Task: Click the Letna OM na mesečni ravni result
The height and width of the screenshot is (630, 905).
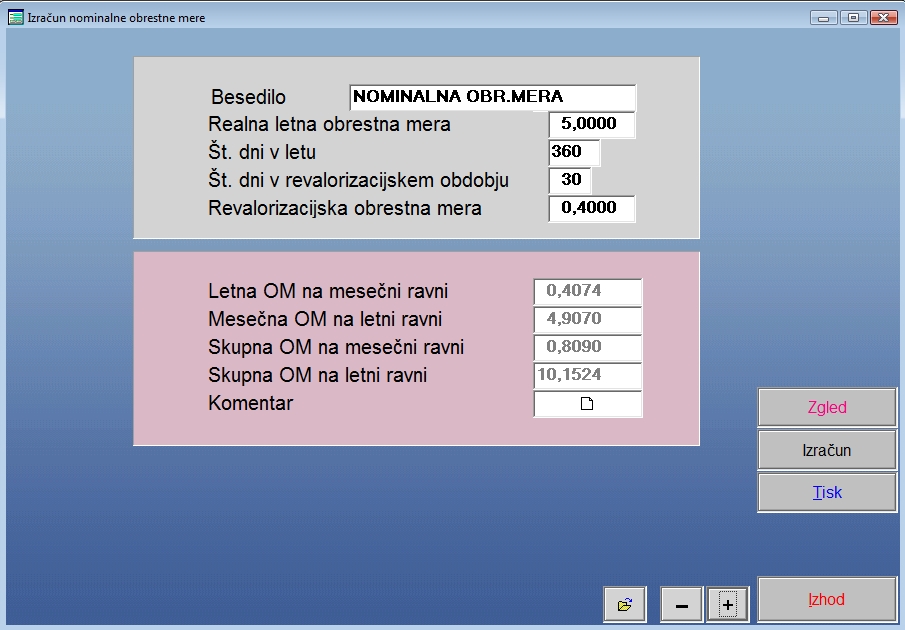Action: coord(587,292)
